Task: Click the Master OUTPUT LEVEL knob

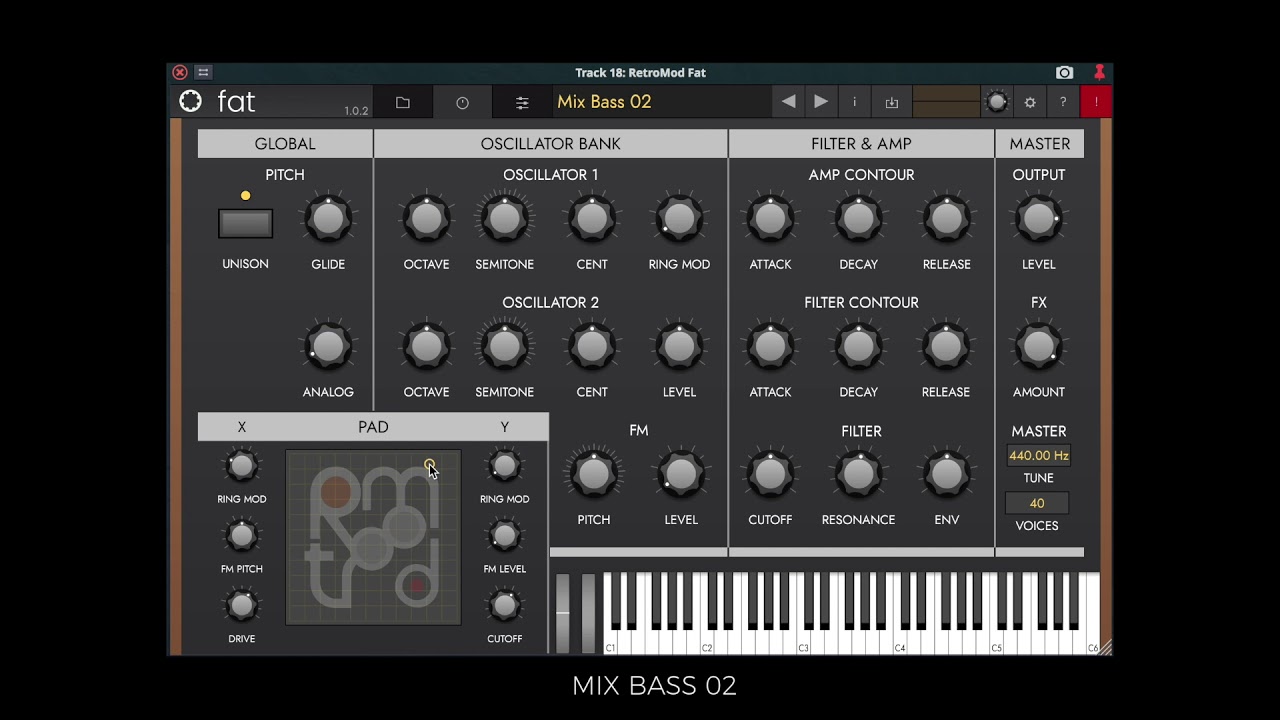Action: coord(1039,219)
